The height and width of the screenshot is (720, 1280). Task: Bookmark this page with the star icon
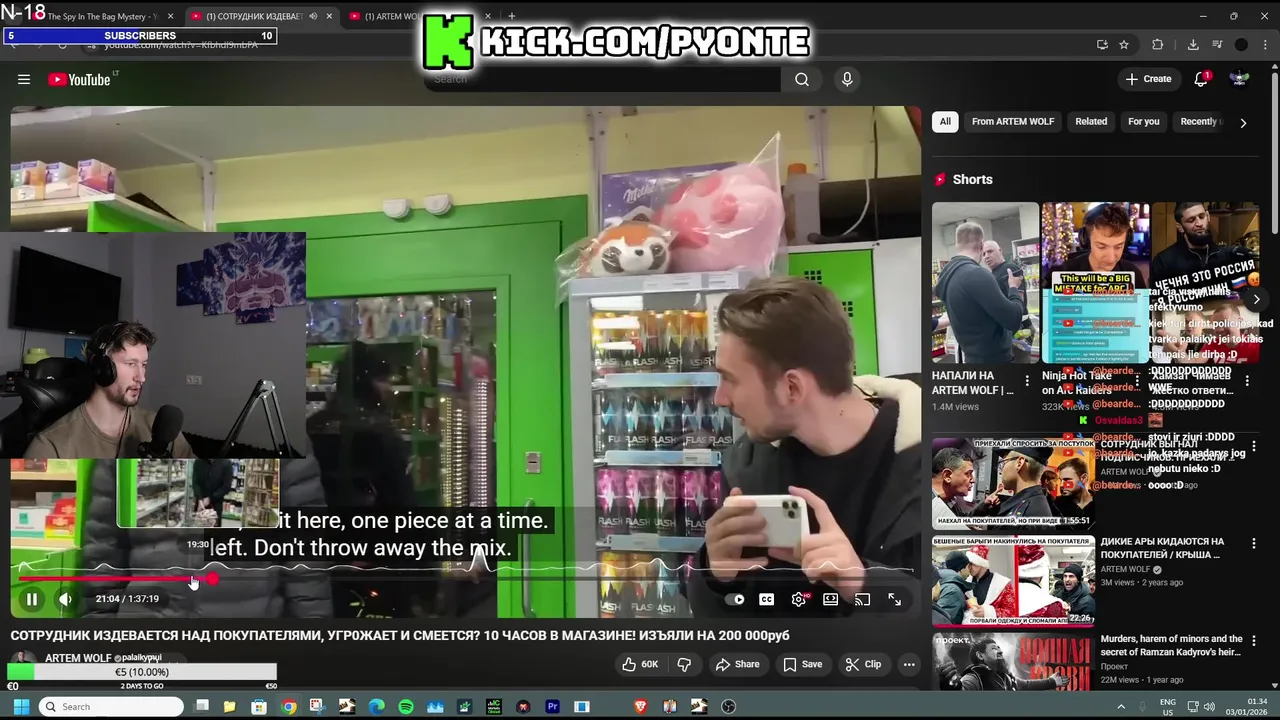click(1124, 44)
